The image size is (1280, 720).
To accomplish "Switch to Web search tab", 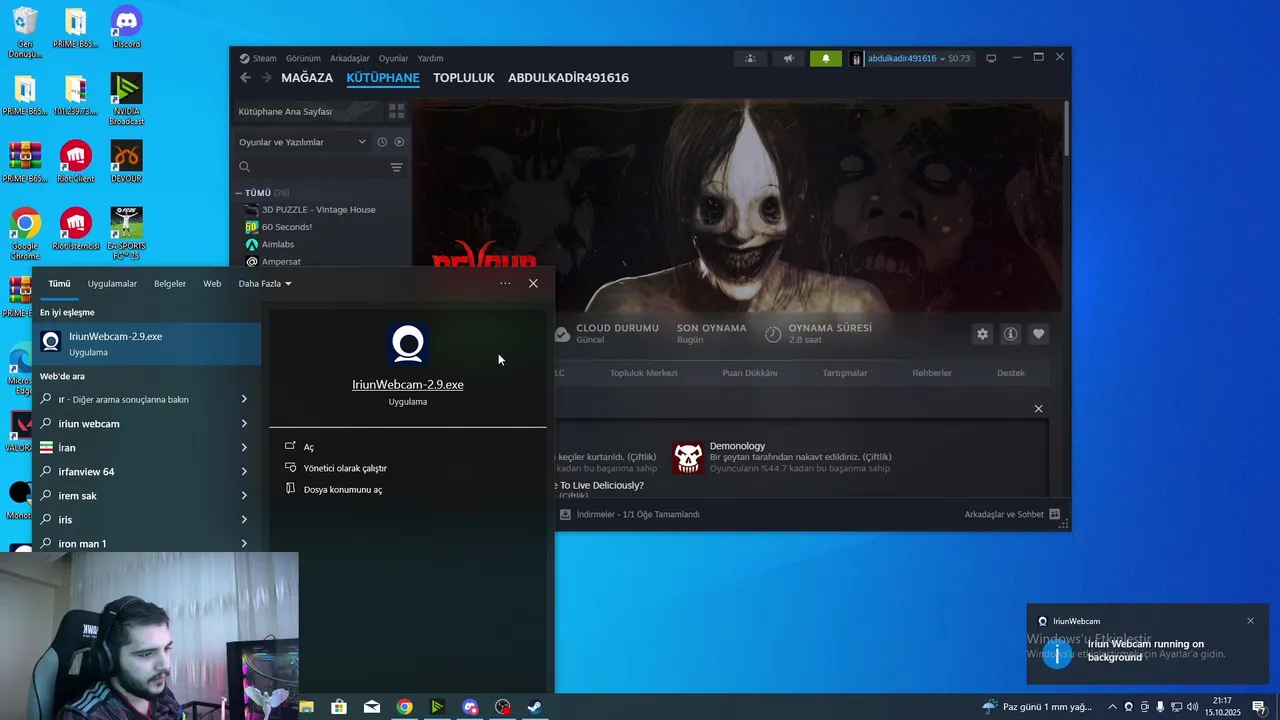I will pyautogui.click(x=212, y=284).
